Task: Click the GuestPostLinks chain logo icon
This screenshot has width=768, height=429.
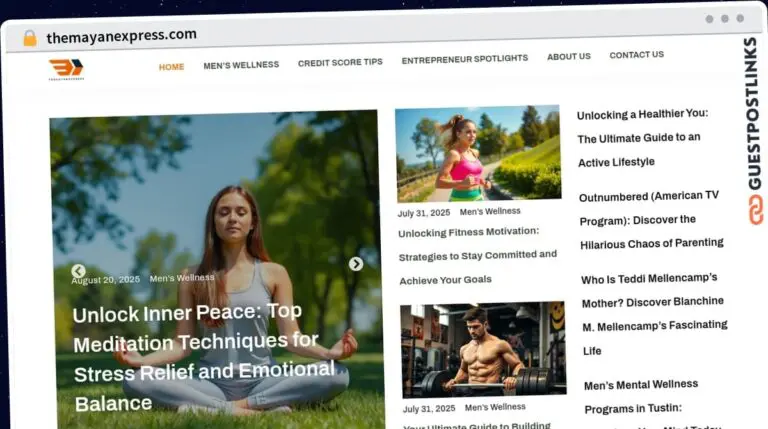Action: coord(755,209)
